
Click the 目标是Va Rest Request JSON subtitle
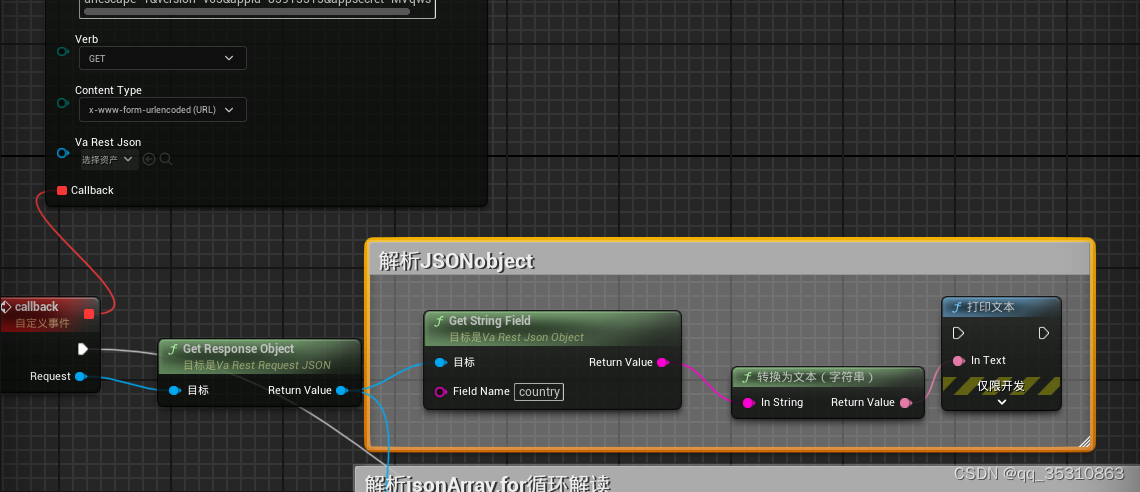257,366
